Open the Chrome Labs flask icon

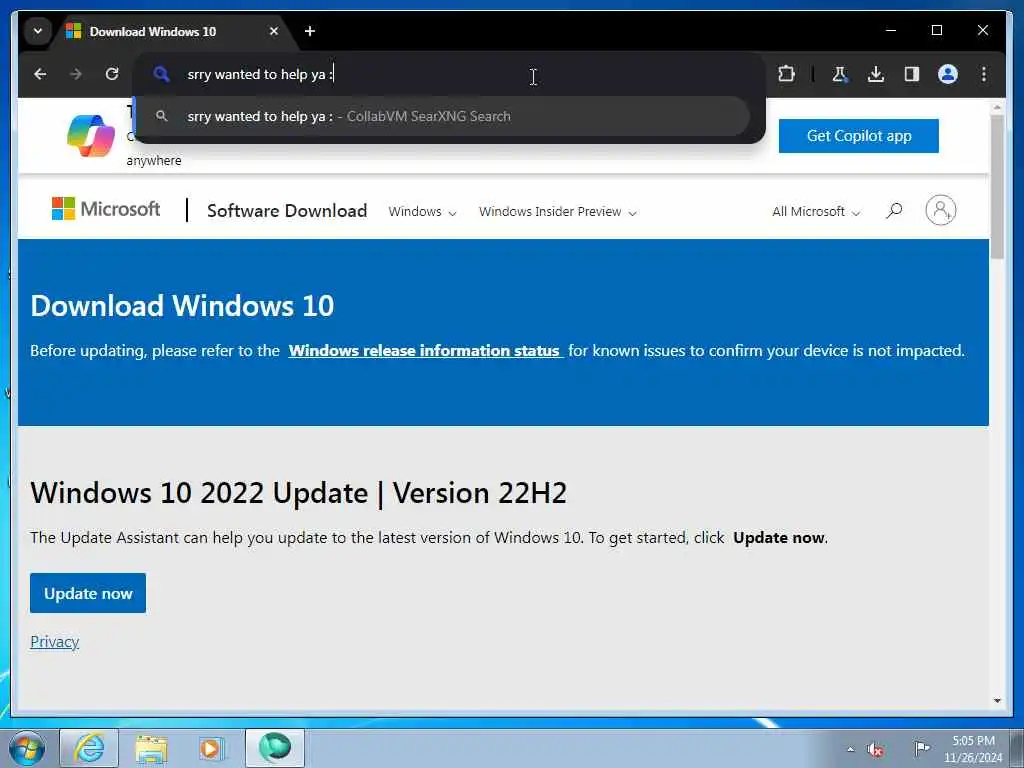click(x=839, y=74)
